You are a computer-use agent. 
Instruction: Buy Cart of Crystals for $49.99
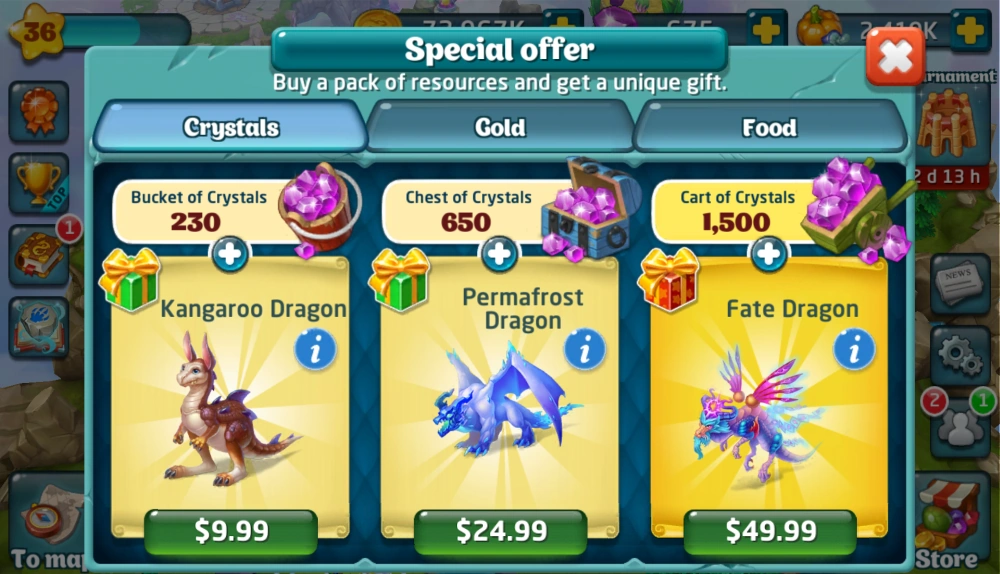pyautogui.click(x=770, y=531)
